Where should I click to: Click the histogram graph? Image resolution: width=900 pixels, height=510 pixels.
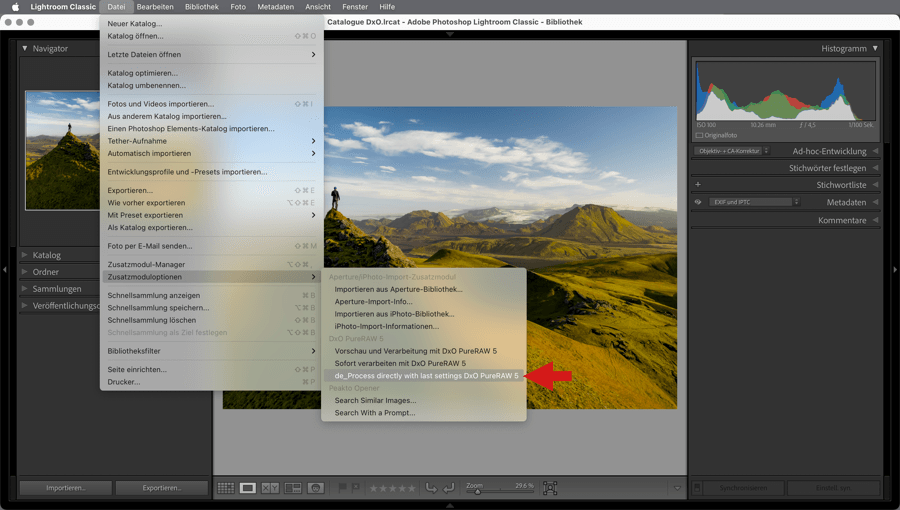pyautogui.click(x=785, y=91)
